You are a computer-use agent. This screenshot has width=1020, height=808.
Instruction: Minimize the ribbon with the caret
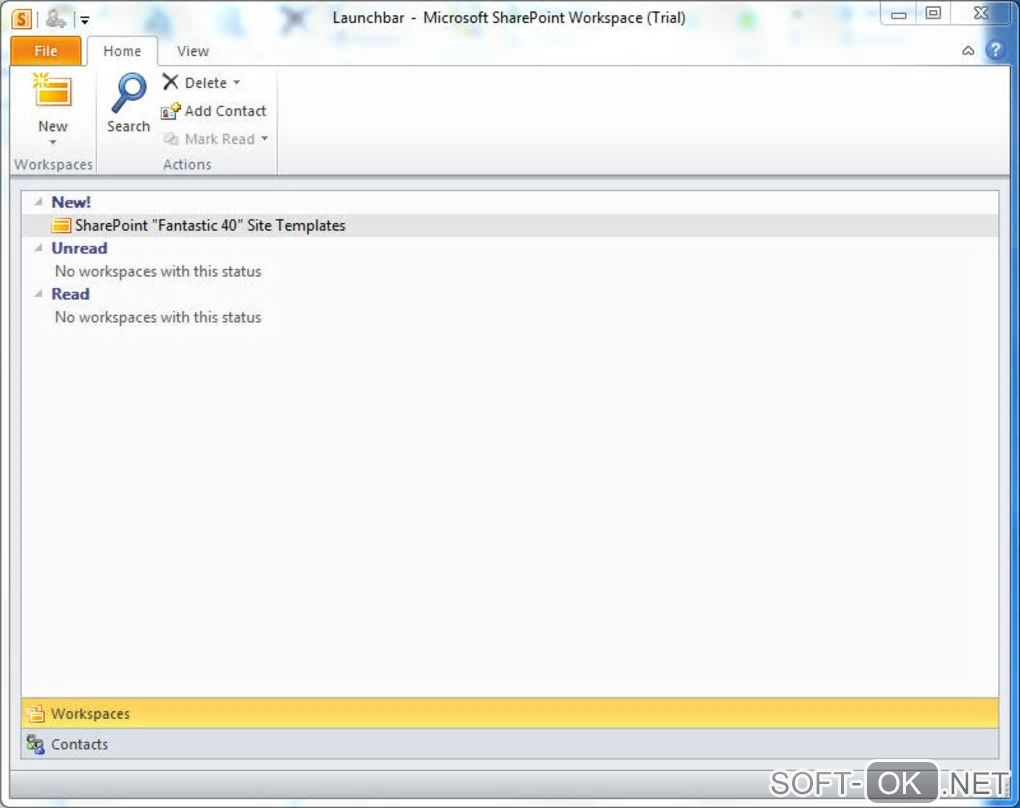click(x=968, y=51)
